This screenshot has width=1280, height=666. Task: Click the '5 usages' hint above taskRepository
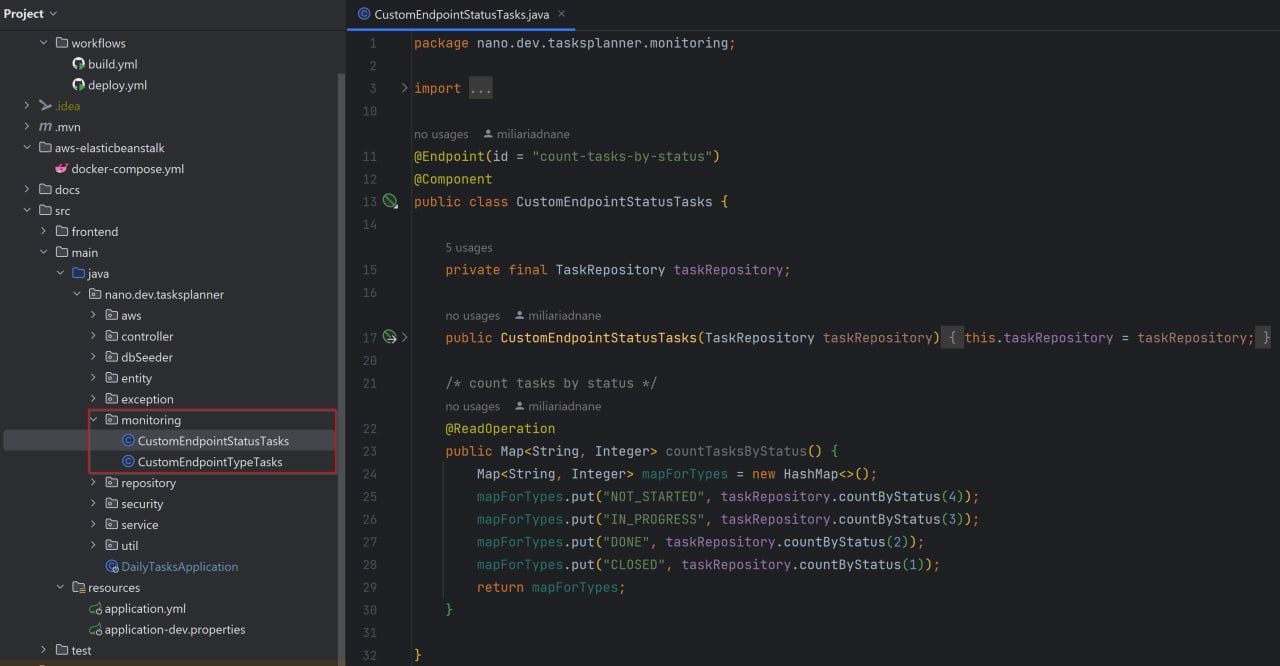coord(468,248)
